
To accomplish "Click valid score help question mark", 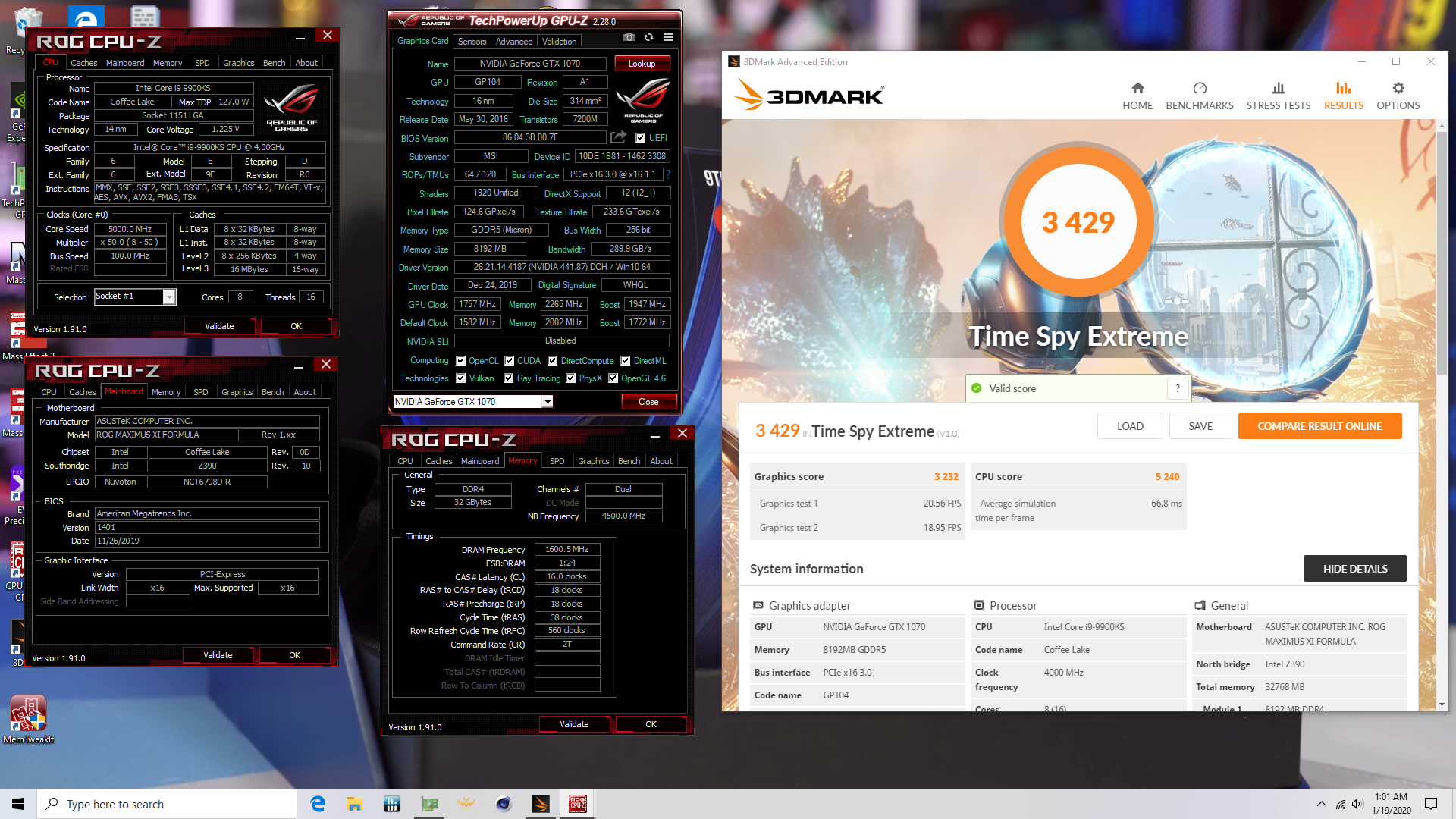I will (x=1178, y=388).
